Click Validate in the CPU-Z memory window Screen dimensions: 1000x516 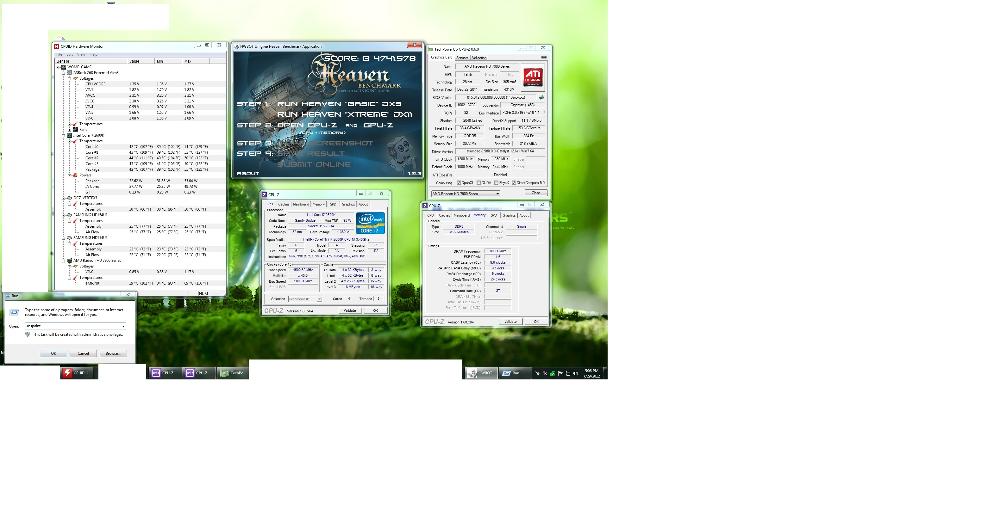point(511,321)
